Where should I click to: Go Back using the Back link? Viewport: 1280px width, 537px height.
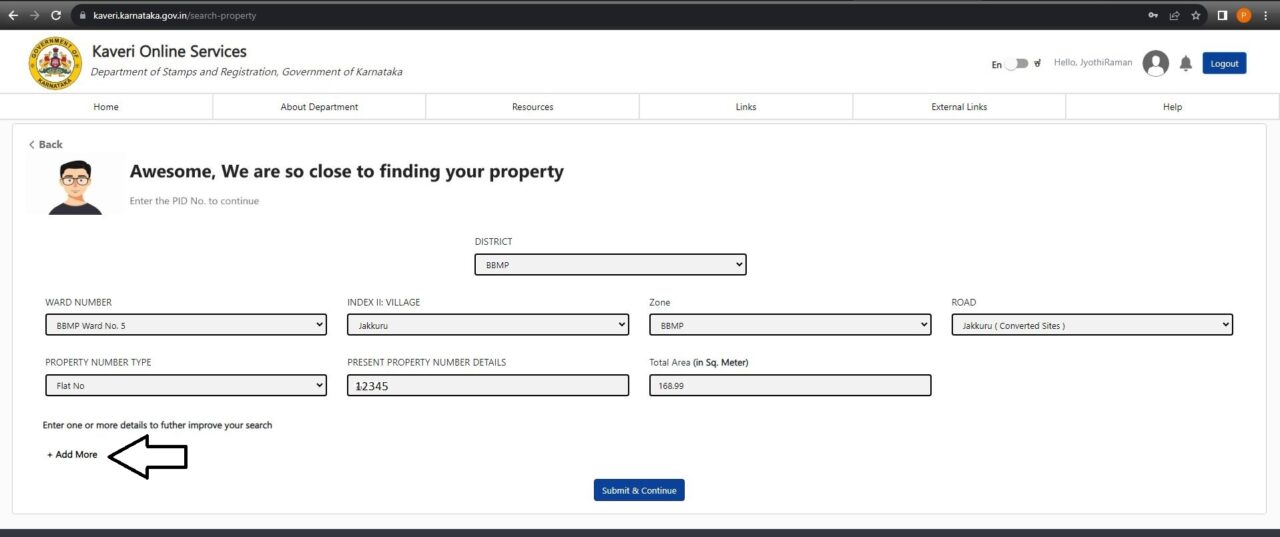coord(45,145)
